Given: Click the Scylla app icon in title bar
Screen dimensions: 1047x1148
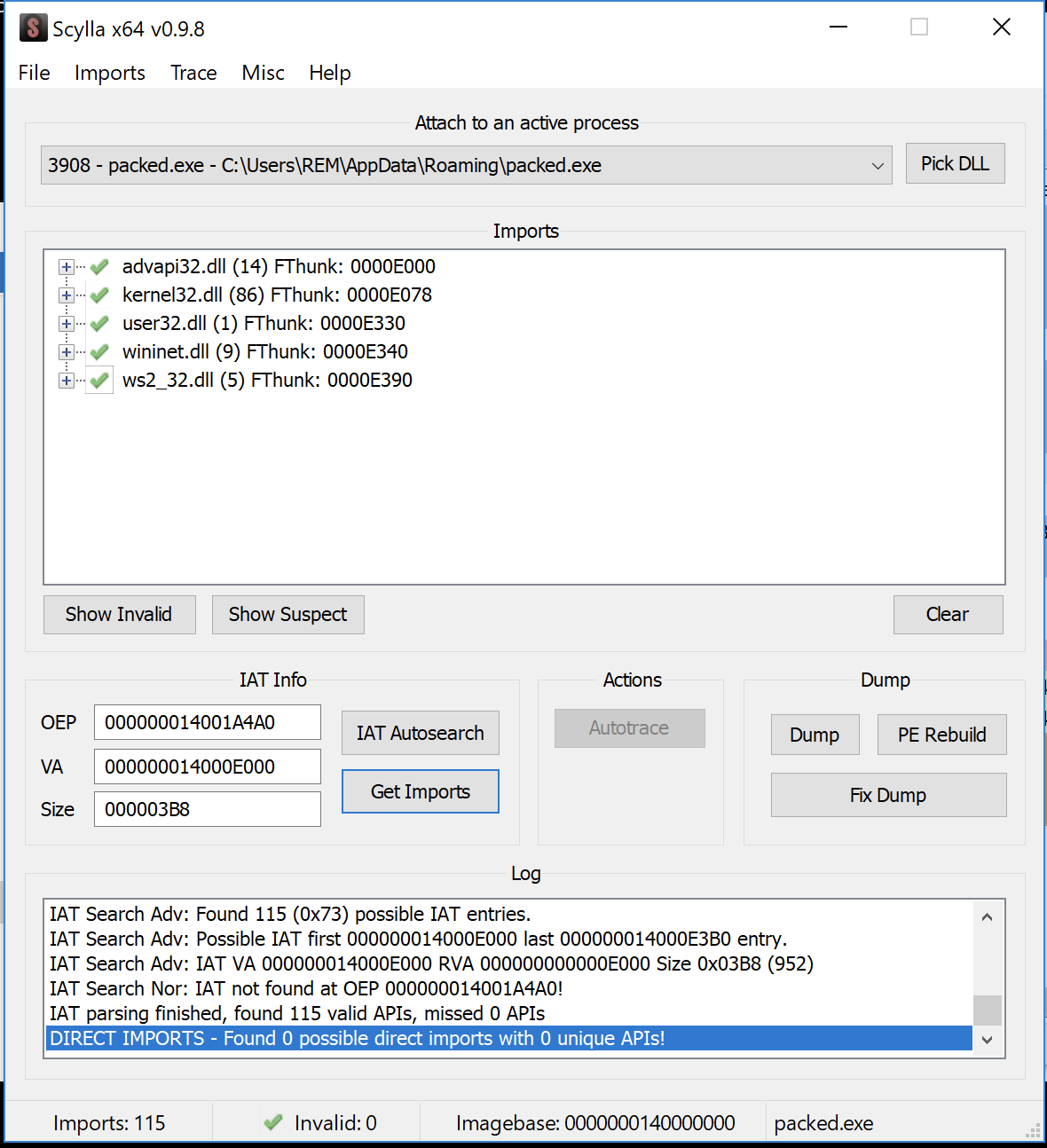Looking at the screenshot, I should pyautogui.click(x=34, y=28).
